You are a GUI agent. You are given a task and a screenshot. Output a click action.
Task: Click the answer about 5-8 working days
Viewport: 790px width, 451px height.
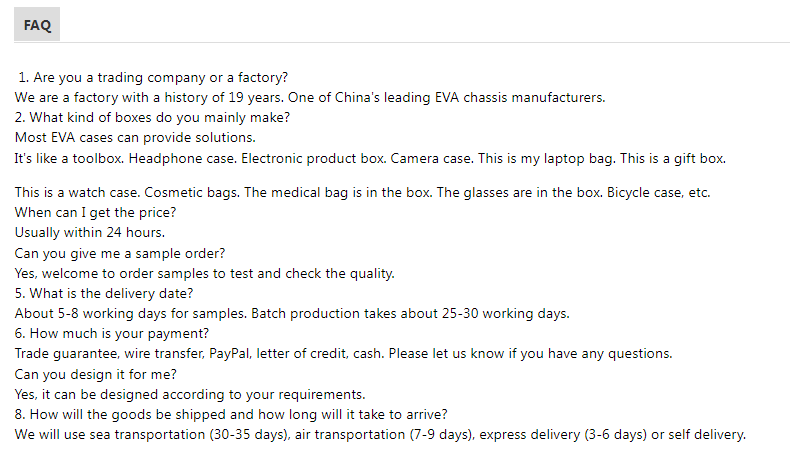292,313
